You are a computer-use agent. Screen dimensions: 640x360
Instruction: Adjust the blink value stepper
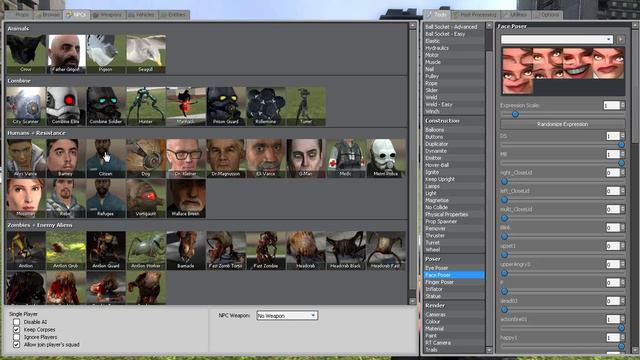622,227
